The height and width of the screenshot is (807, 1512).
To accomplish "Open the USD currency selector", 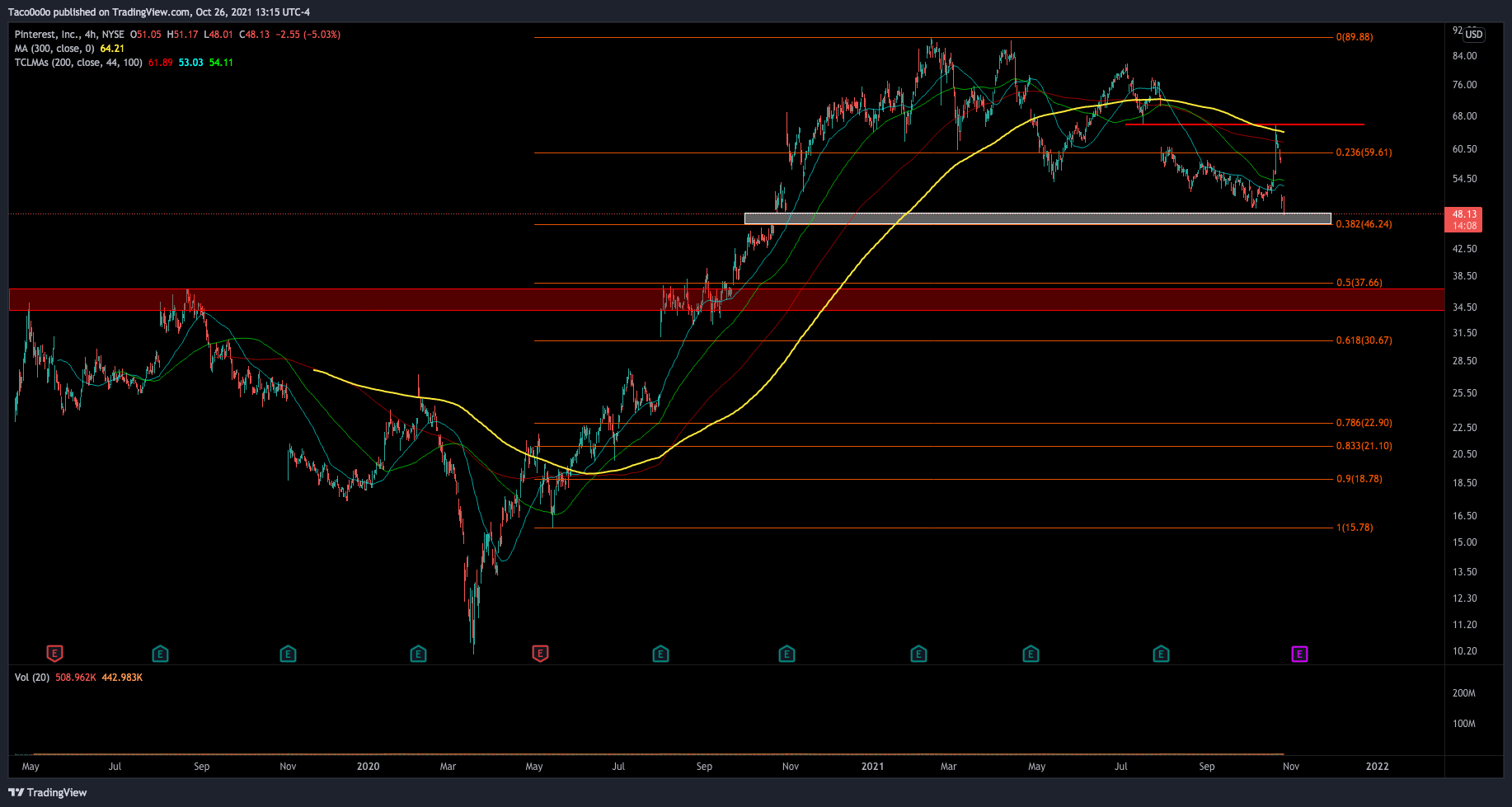I will tap(1473, 35).
